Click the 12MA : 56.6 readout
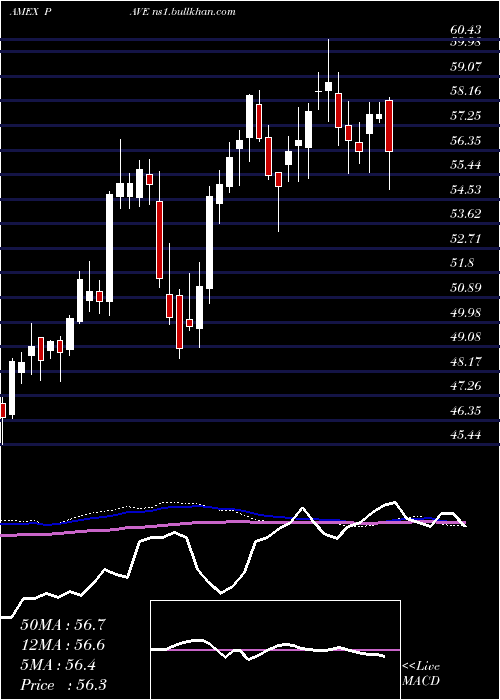The height and width of the screenshot is (700, 500). coord(63,645)
